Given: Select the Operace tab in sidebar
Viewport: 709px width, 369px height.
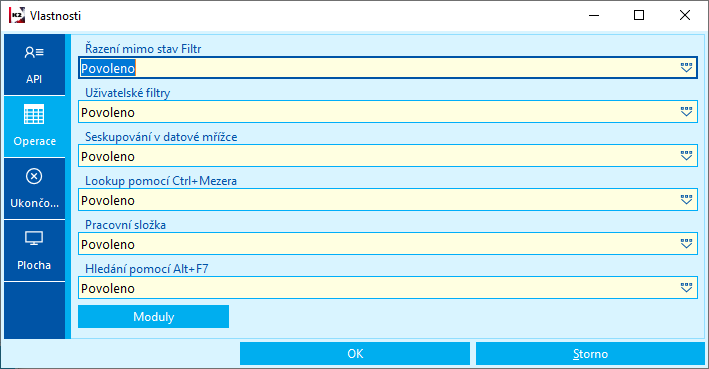Looking at the screenshot, I should (x=34, y=127).
